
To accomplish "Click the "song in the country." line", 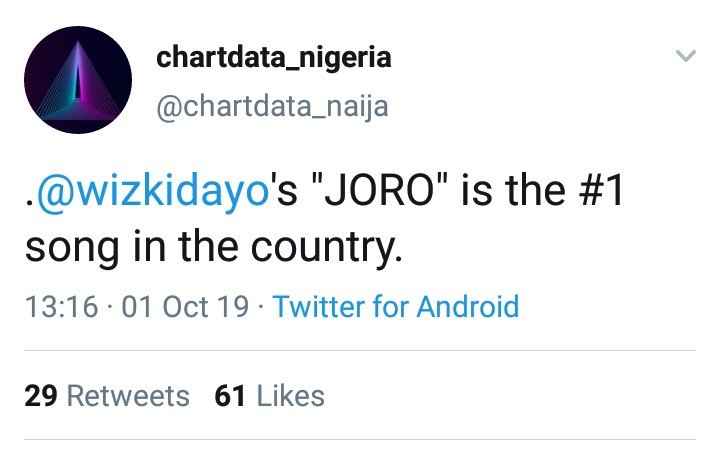I will coord(213,247).
